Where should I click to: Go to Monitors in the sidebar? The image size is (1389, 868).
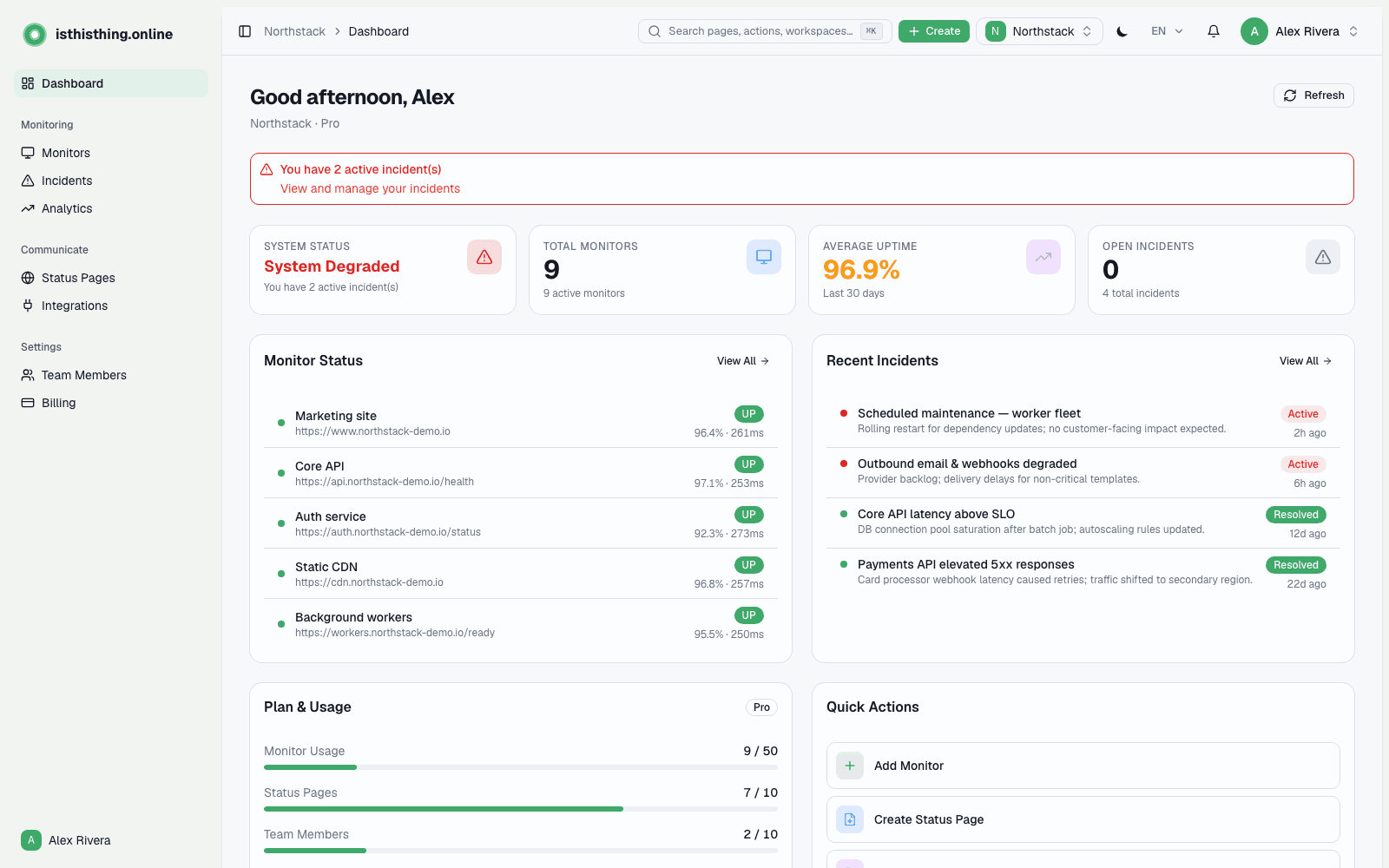(111, 153)
